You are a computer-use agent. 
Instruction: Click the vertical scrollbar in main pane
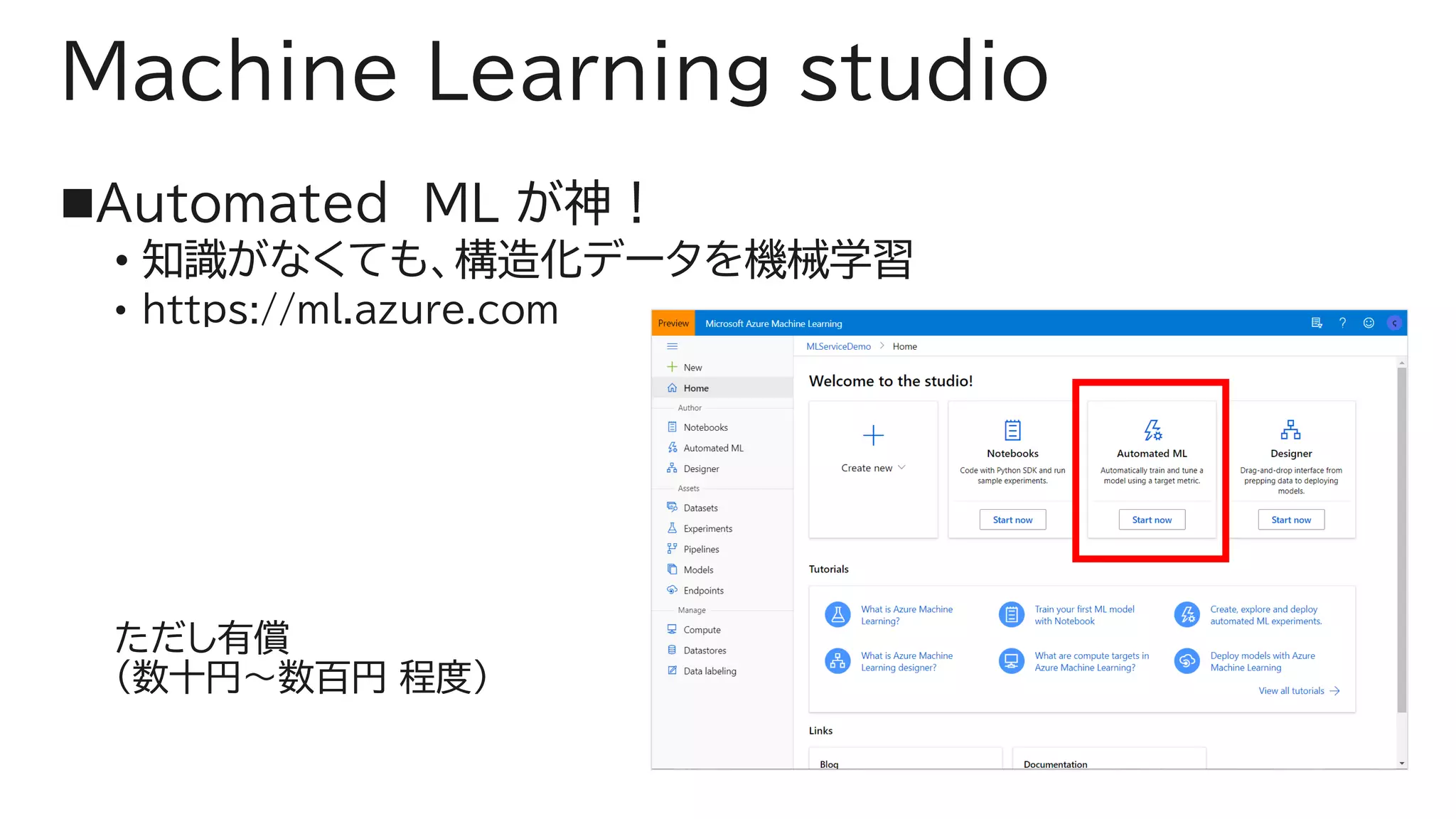[x=1401, y=540]
